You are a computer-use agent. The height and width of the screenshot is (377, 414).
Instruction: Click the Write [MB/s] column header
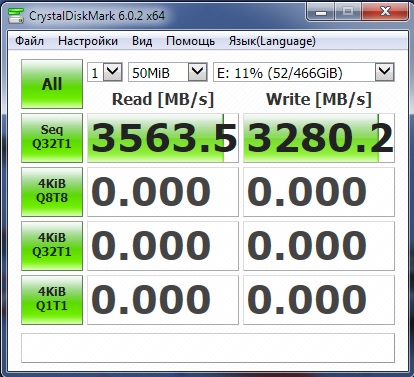click(319, 99)
